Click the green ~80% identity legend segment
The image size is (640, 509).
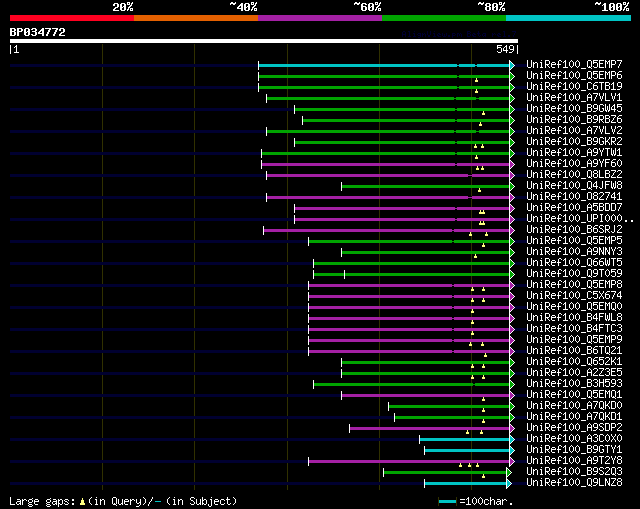pyautogui.click(x=444, y=18)
